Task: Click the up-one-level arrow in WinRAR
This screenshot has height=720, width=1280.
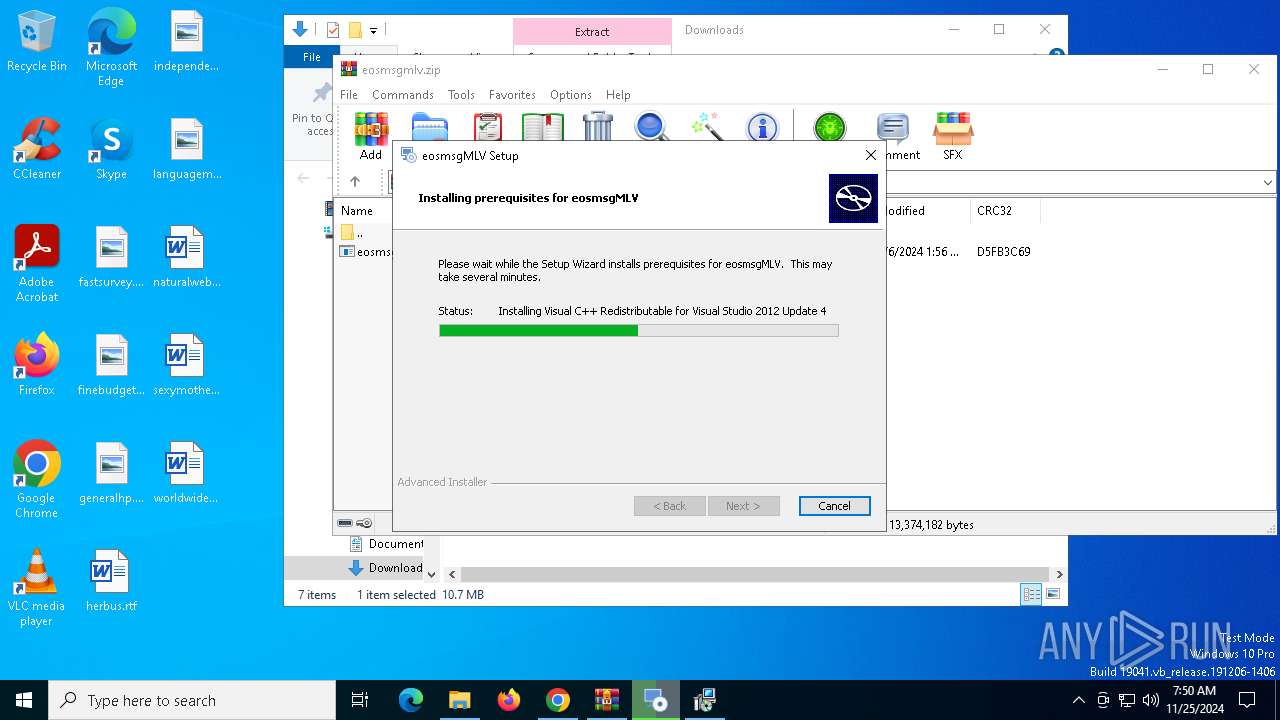Action: [354, 182]
